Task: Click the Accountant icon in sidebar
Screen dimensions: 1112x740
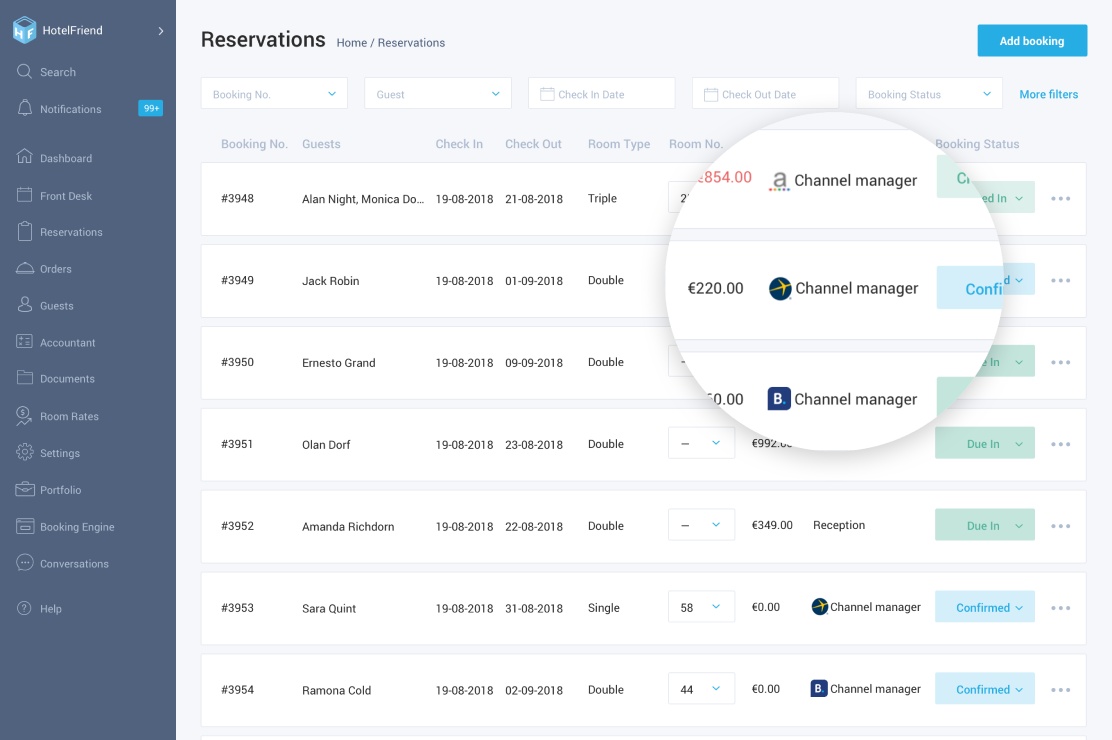Action: point(24,341)
